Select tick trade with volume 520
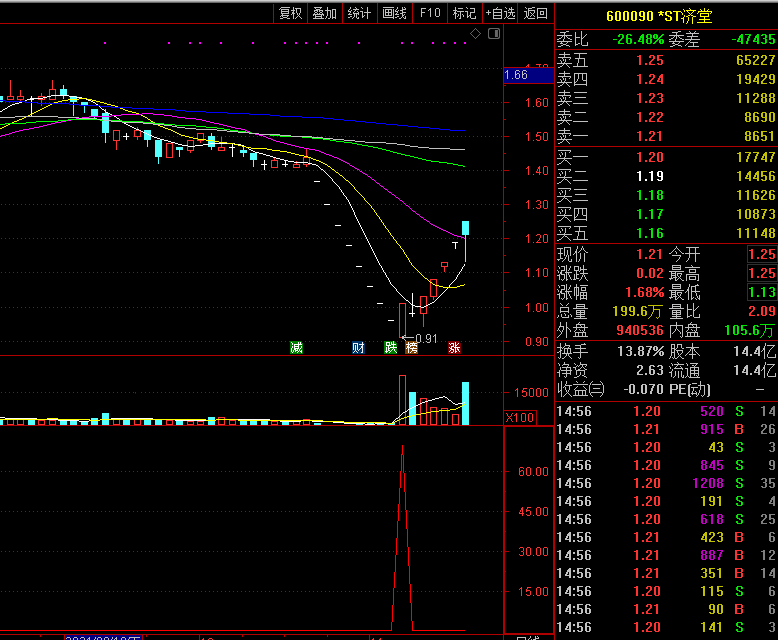778x640 pixels. click(666, 411)
